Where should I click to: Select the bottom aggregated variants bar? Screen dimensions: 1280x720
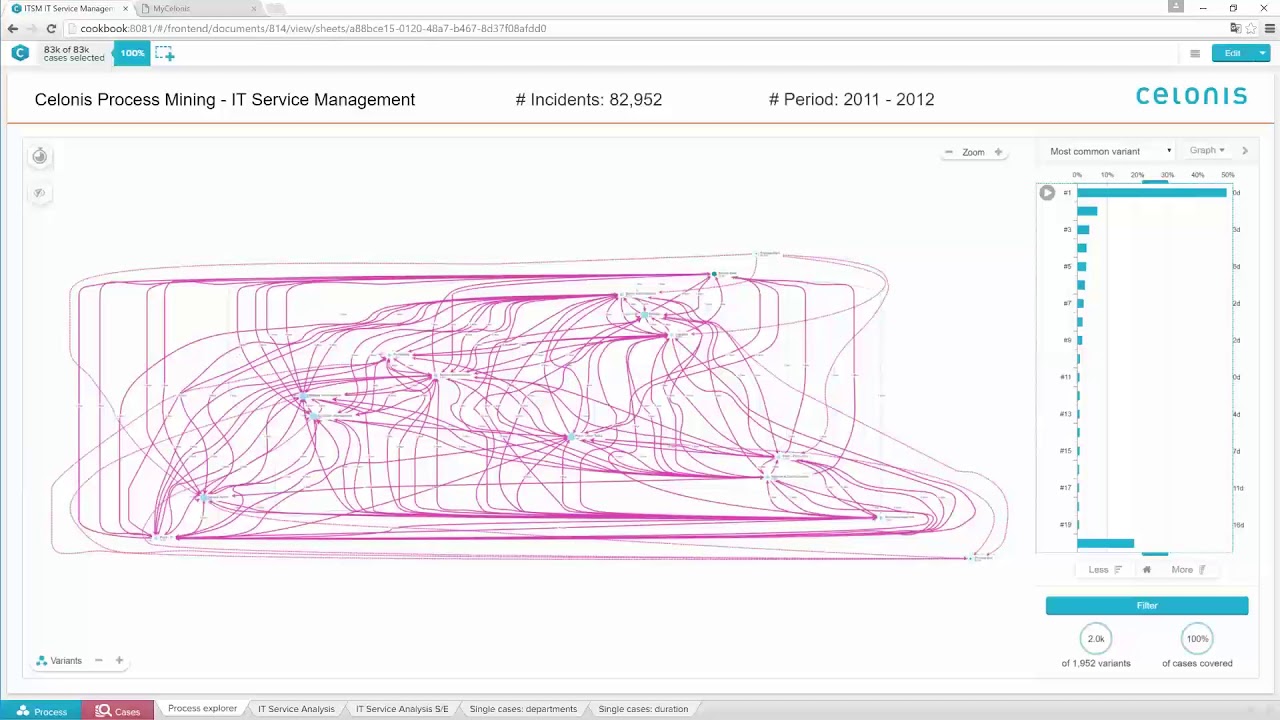tap(1105, 543)
